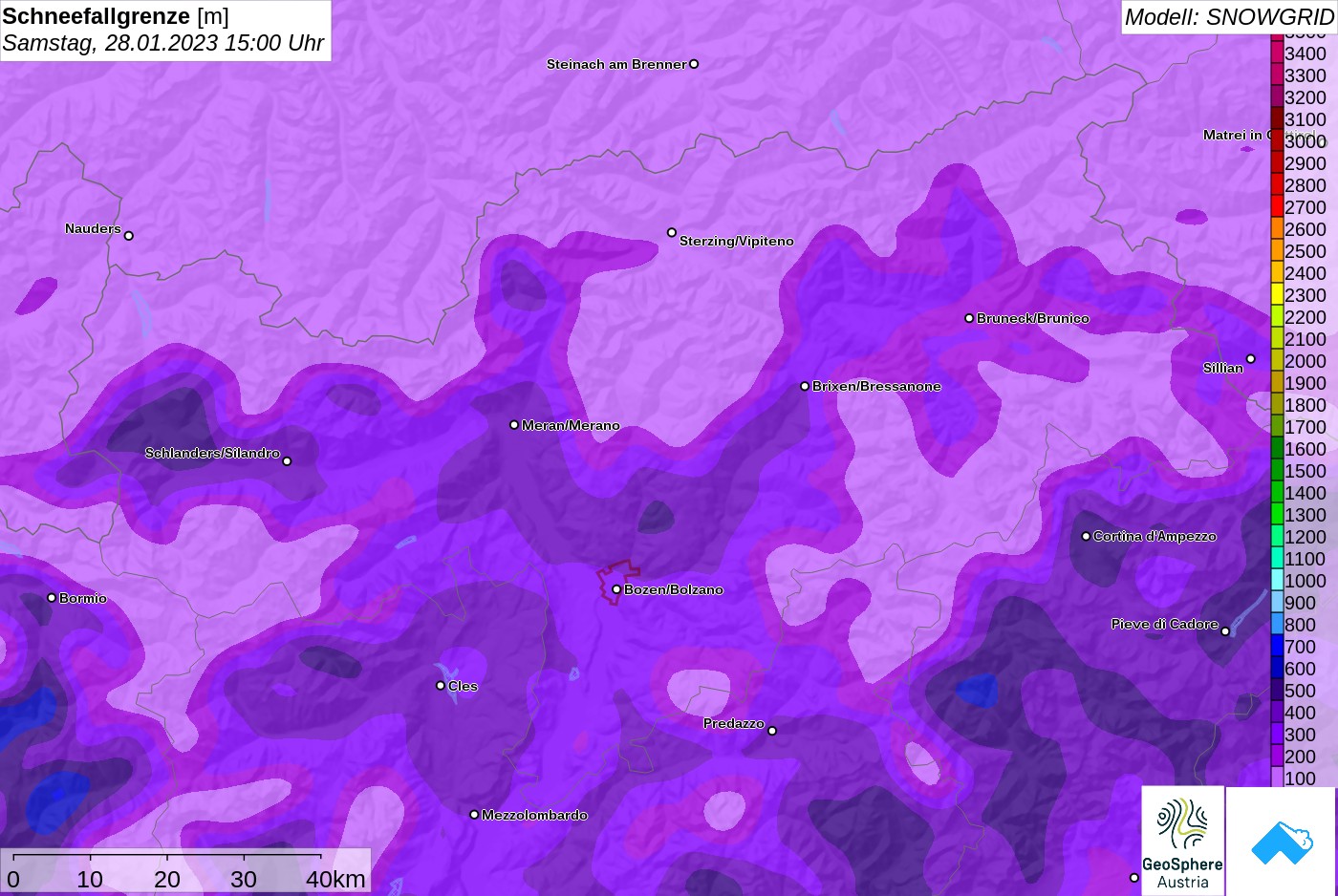The height and width of the screenshot is (896, 1338).
Task: Click the legend value 2900
Action: [x=1306, y=163]
